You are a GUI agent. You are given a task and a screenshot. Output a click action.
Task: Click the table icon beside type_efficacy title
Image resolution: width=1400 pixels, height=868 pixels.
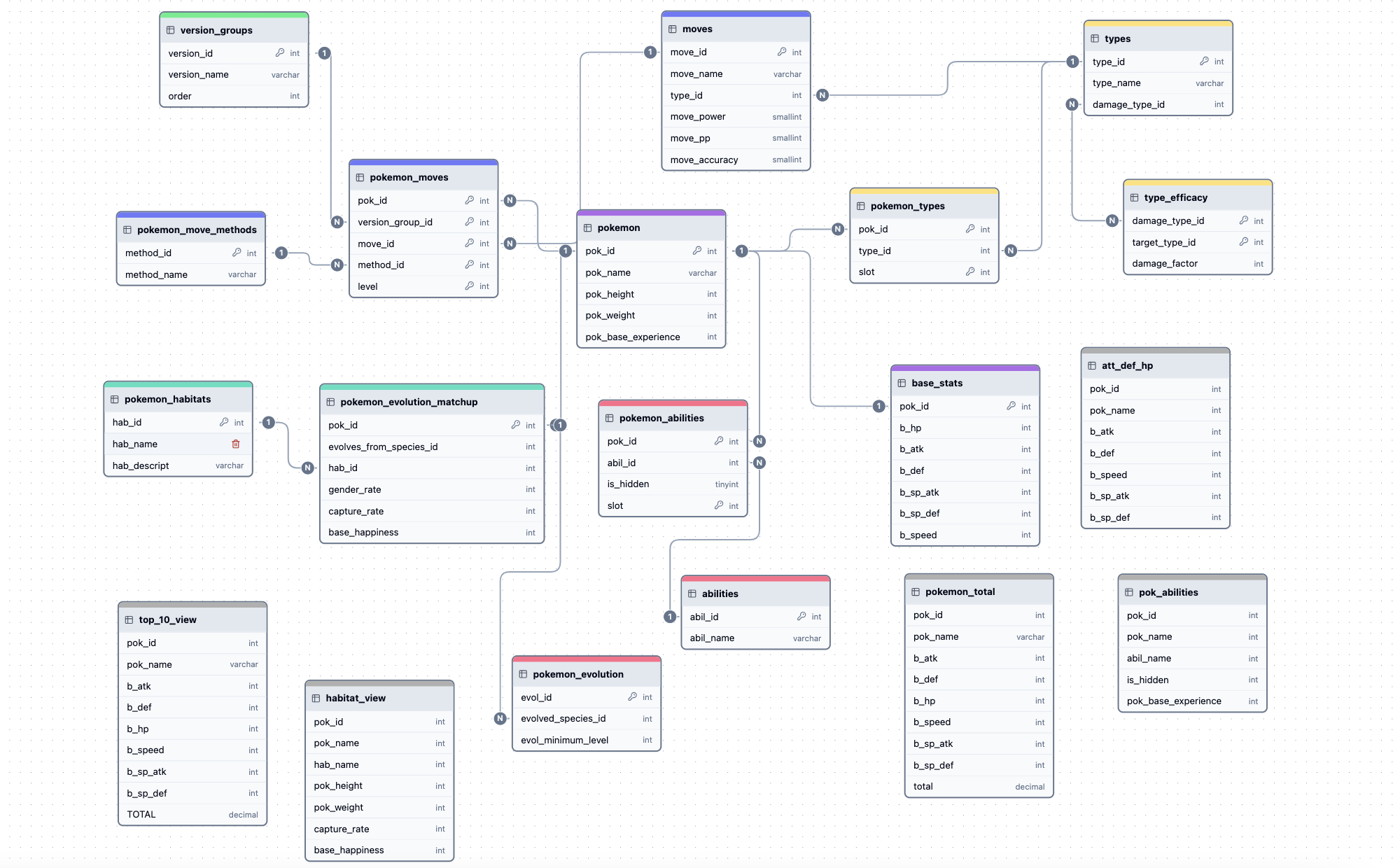(x=1135, y=197)
